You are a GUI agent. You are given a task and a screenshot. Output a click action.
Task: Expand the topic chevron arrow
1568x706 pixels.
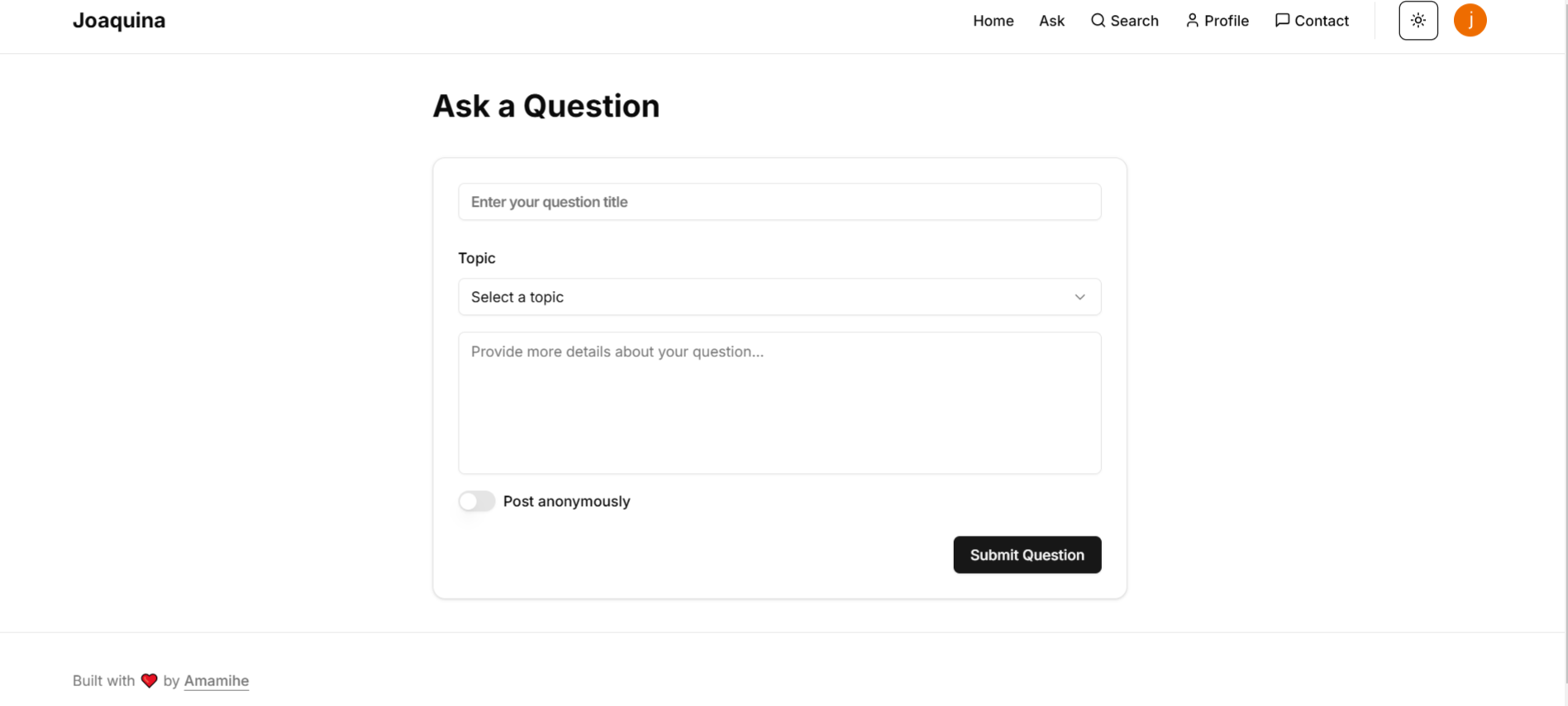click(1079, 297)
